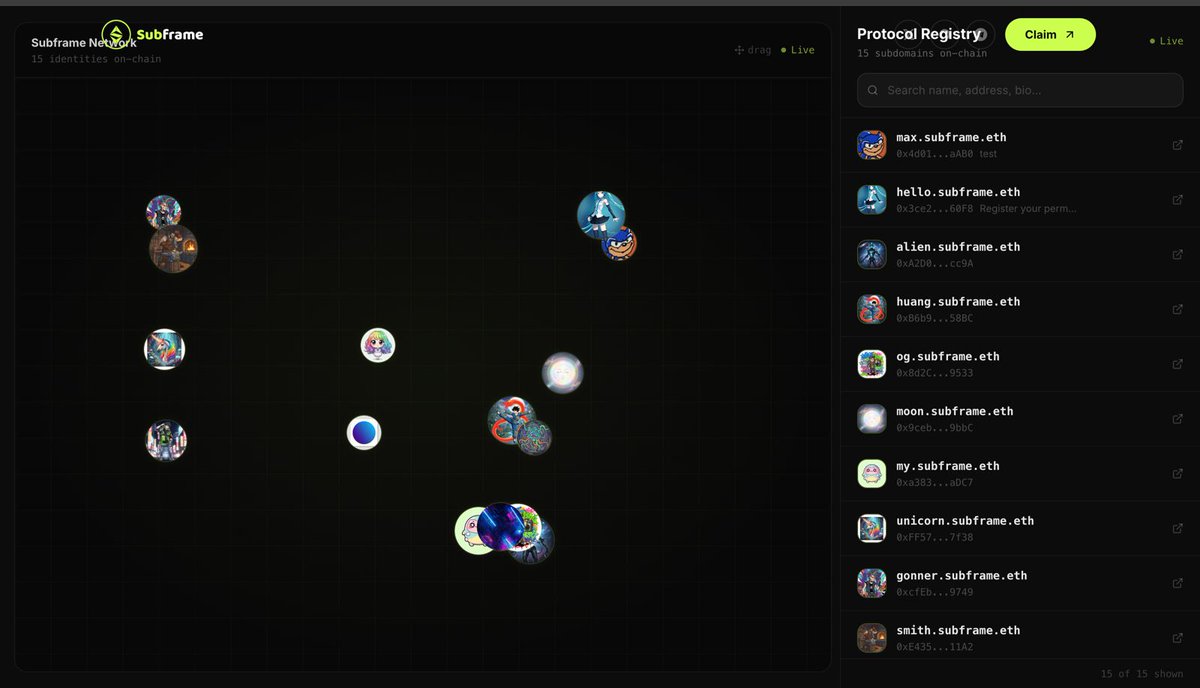Open external link for unicorn.subframe.eth
The height and width of the screenshot is (688, 1200).
point(1177,529)
